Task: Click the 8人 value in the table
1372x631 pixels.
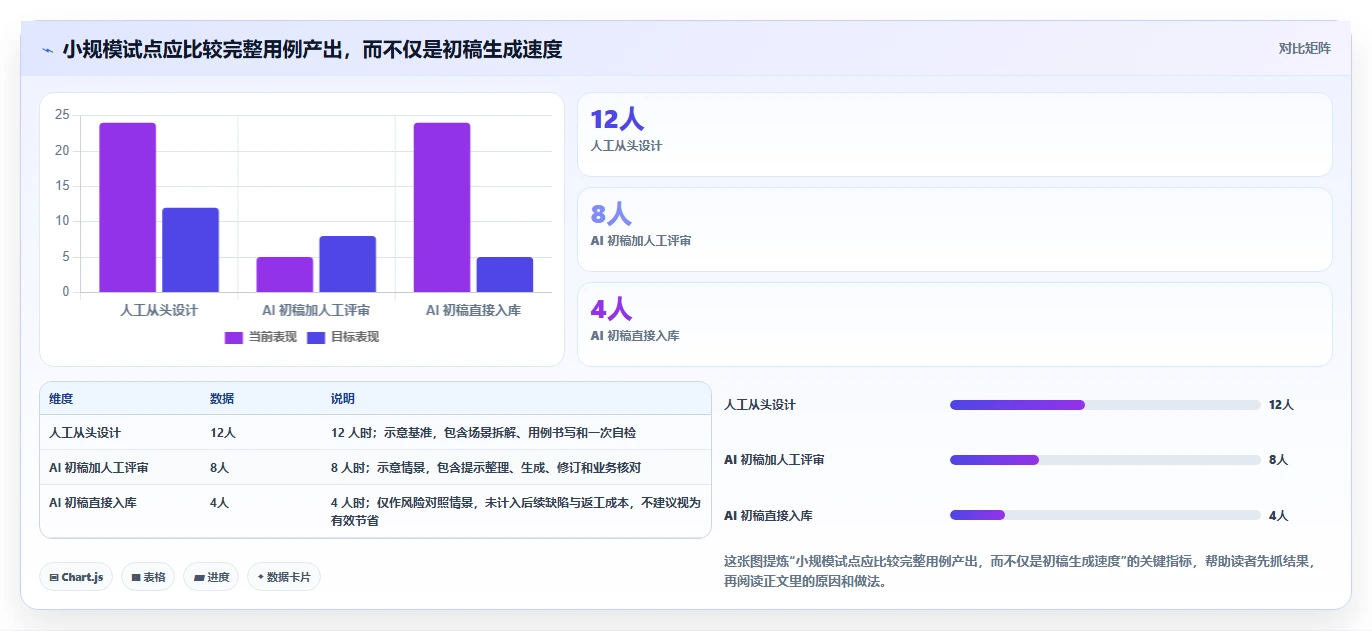Action: point(220,468)
